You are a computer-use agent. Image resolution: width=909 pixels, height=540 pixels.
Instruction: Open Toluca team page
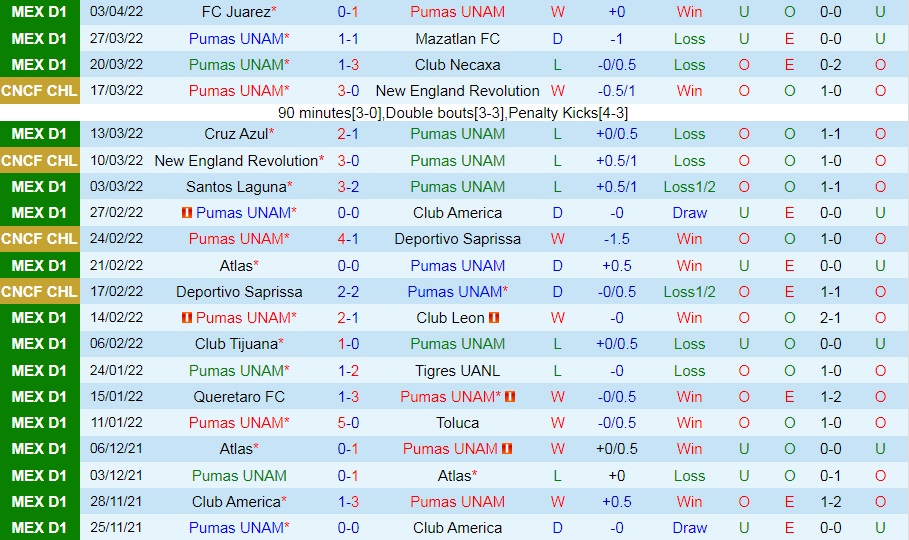[x=457, y=423]
